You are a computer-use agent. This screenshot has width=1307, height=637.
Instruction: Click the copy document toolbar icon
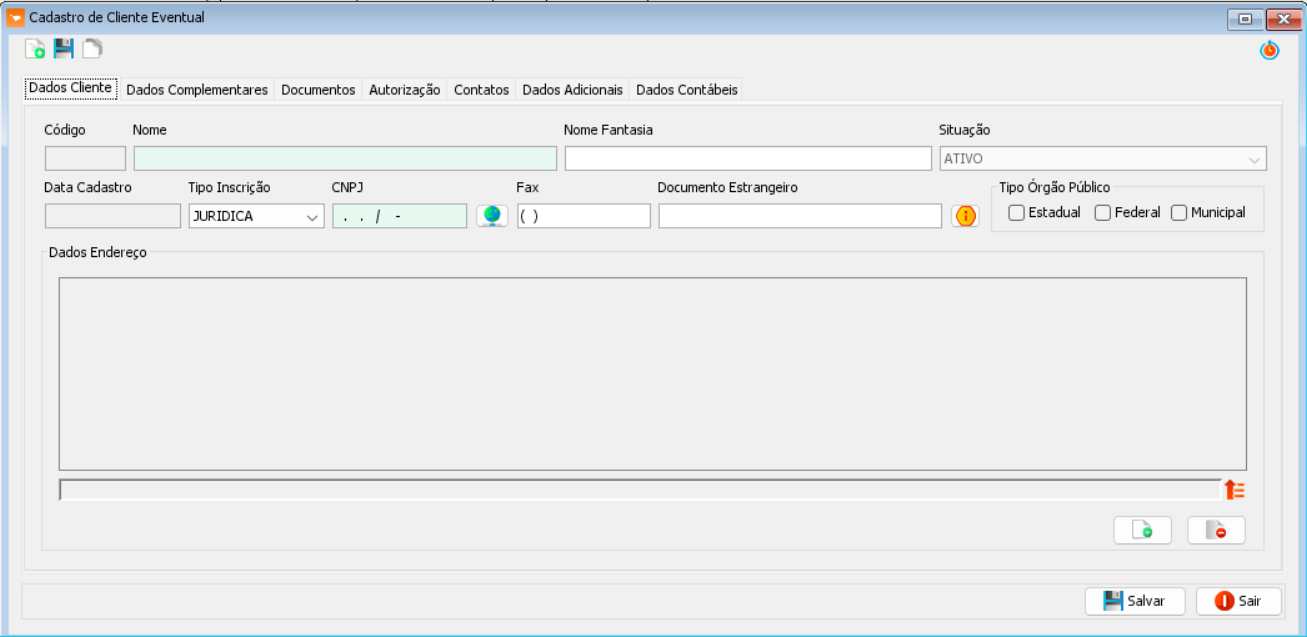[x=92, y=48]
